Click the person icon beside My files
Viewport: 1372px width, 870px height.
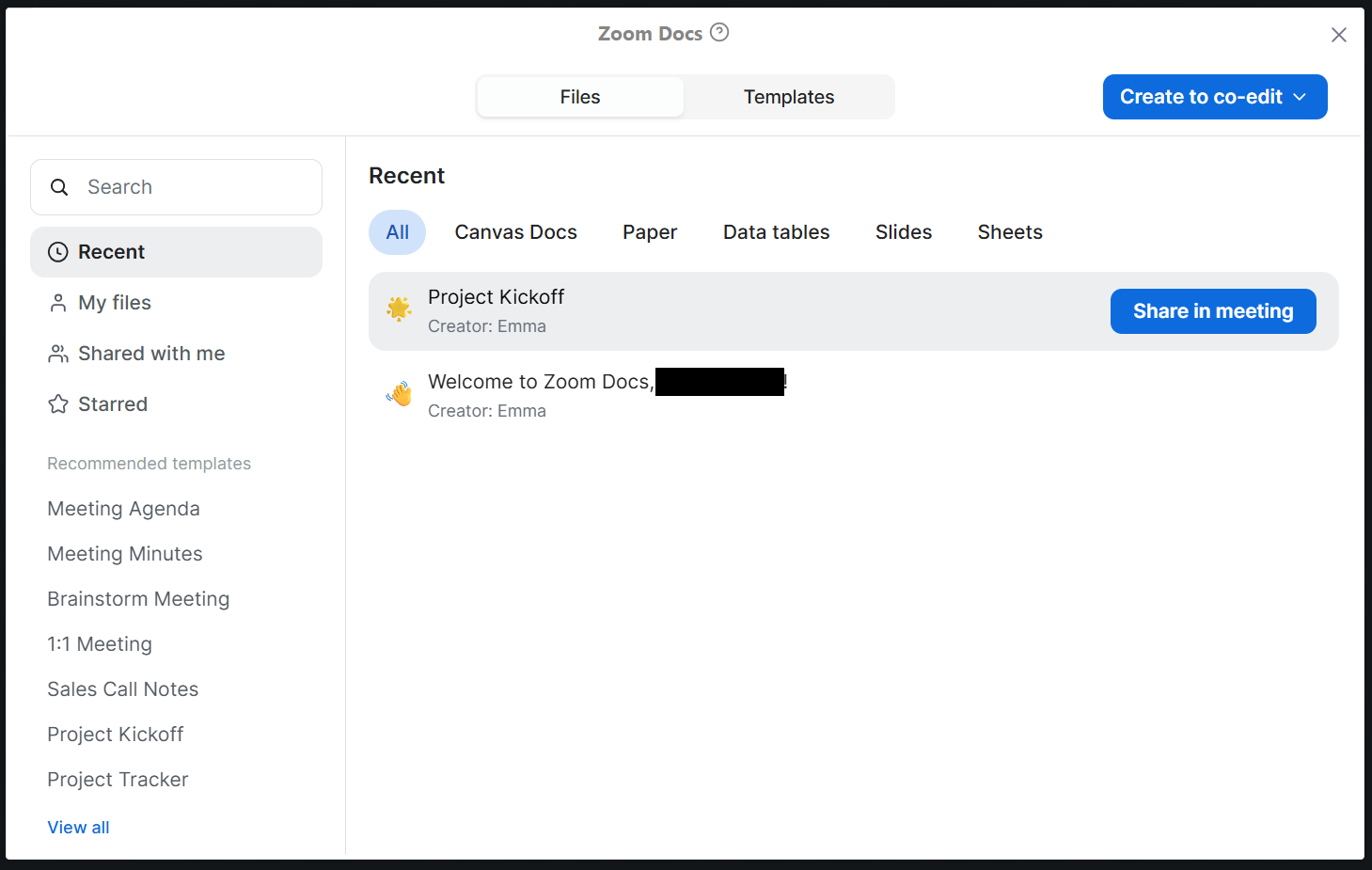tap(58, 303)
